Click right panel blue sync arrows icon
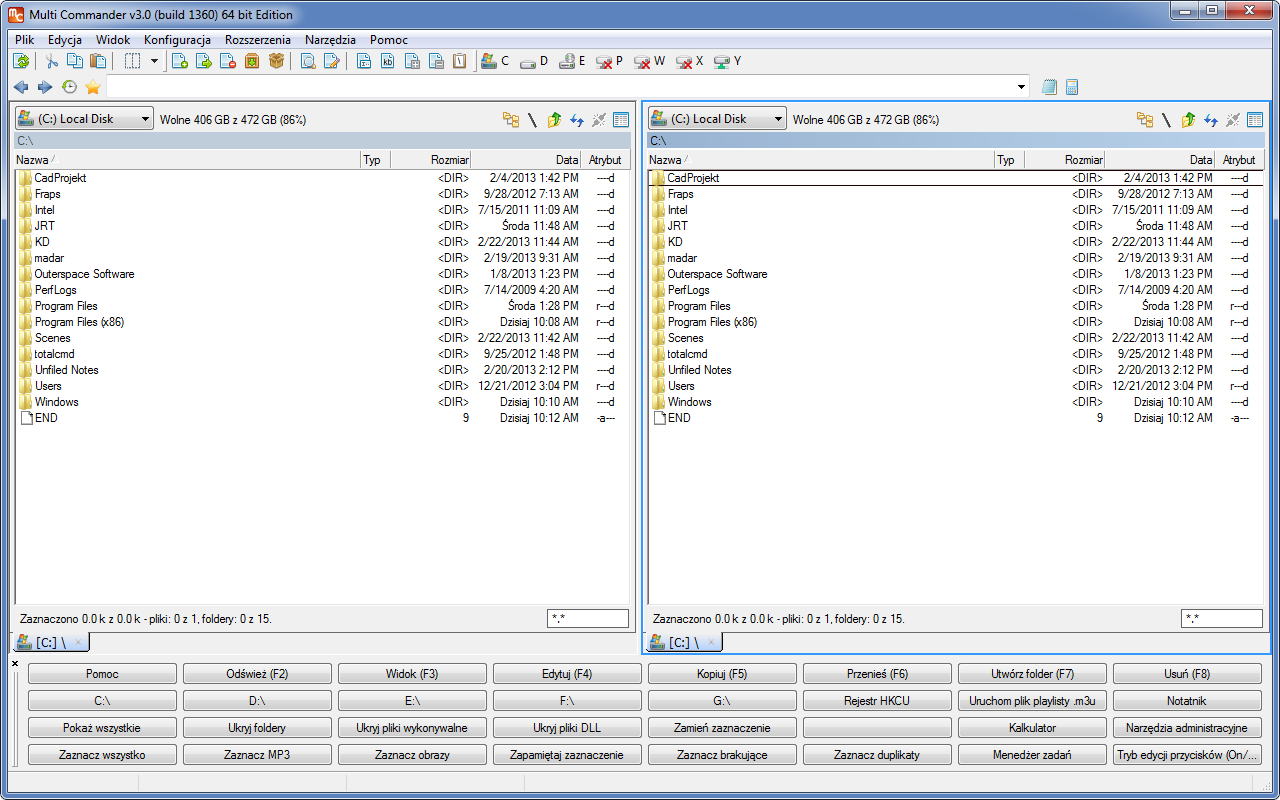The image size is (1280, 800). 1210,120
